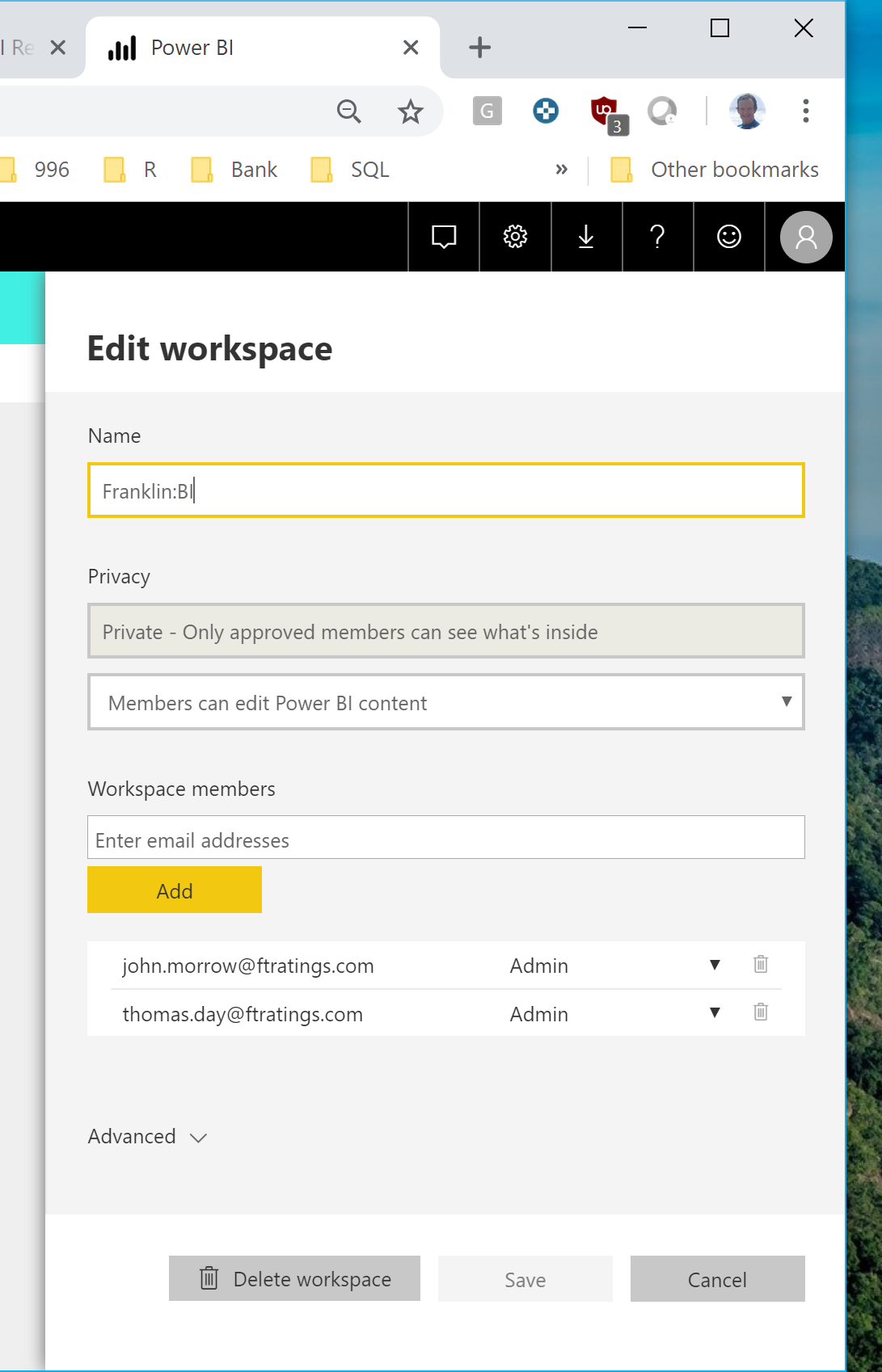Open the Bank bookmark folder
This screenshot has width=882, height=1372.
234,170
